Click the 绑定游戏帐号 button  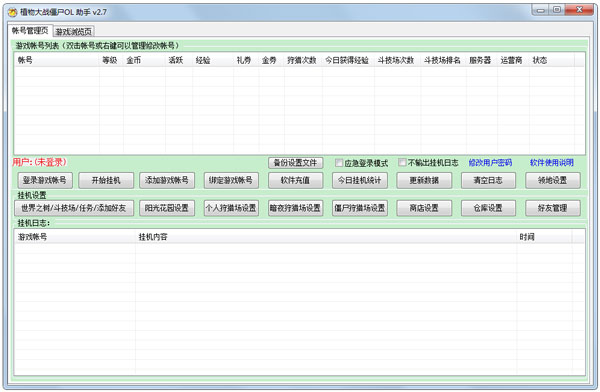(x=231, y=180)
